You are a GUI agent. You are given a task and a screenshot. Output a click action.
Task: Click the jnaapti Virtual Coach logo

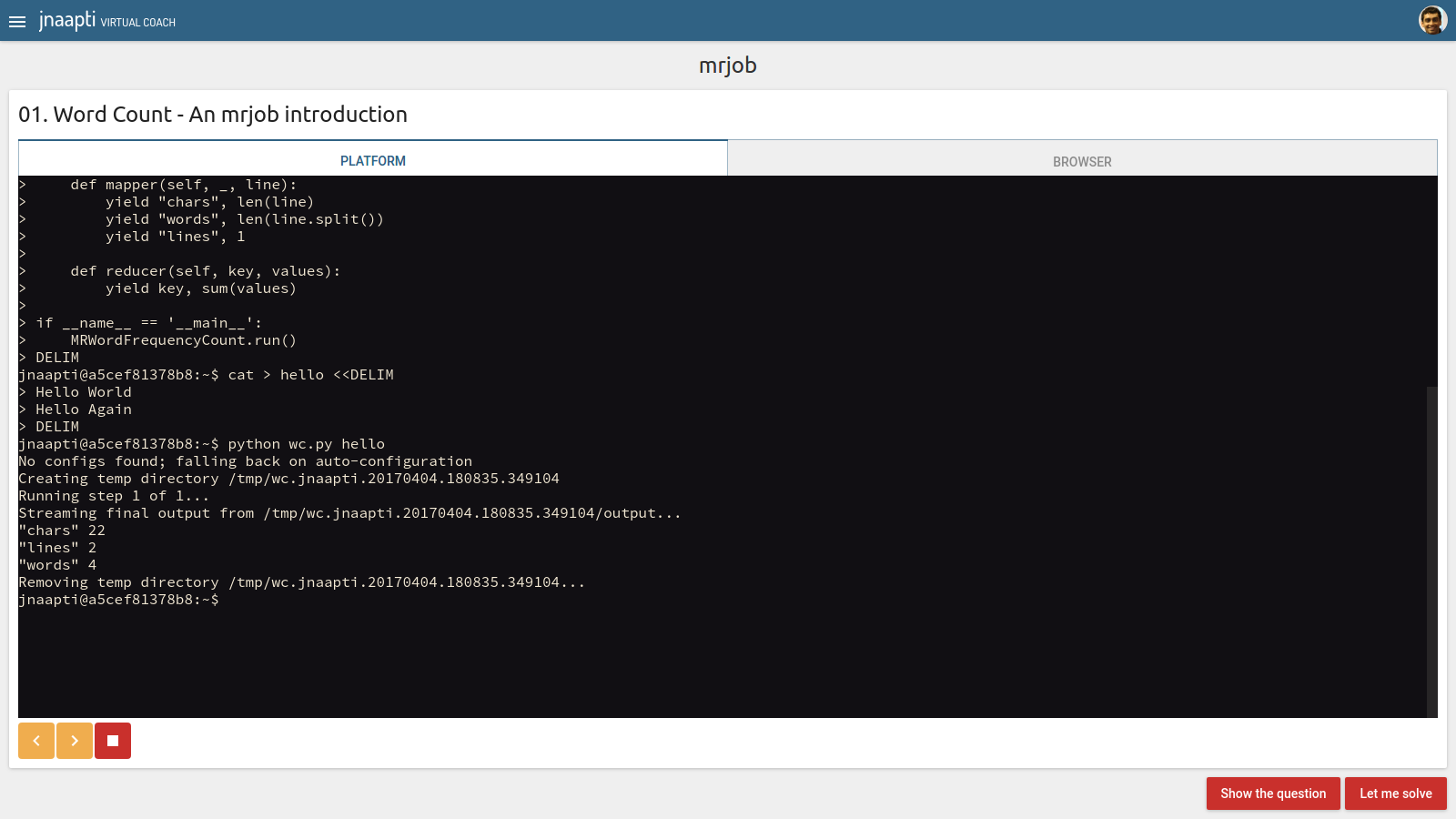107,20
